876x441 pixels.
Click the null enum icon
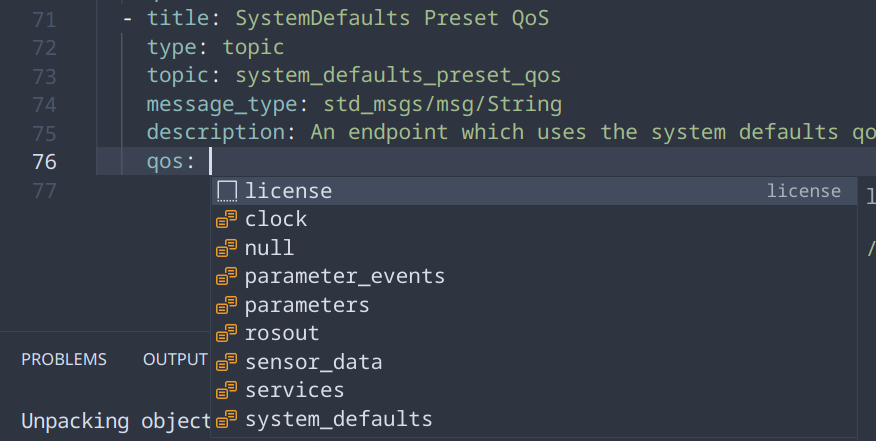pos(226,248)
